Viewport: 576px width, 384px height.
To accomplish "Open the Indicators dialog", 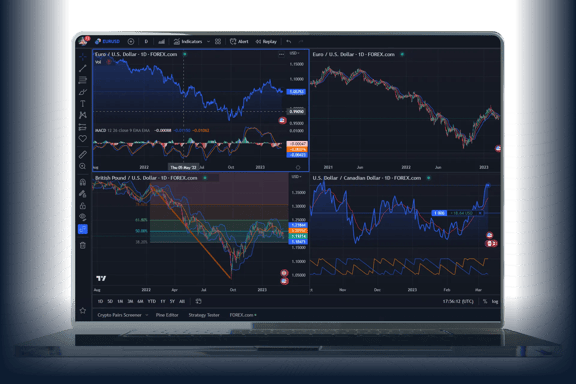I will 188,42.
